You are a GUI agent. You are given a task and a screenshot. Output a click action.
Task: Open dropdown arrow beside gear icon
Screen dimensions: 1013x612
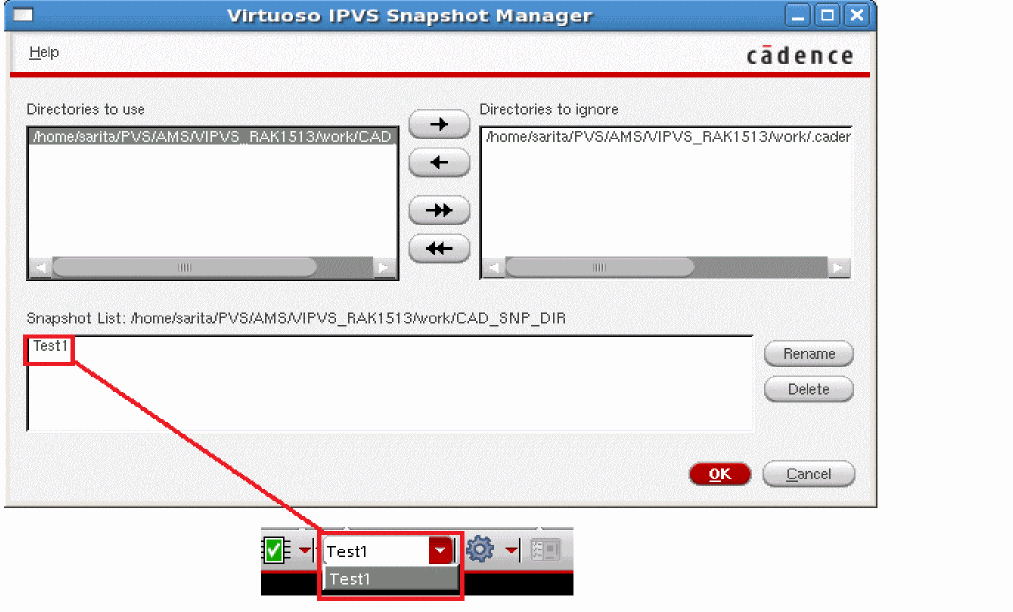point(511,551)
